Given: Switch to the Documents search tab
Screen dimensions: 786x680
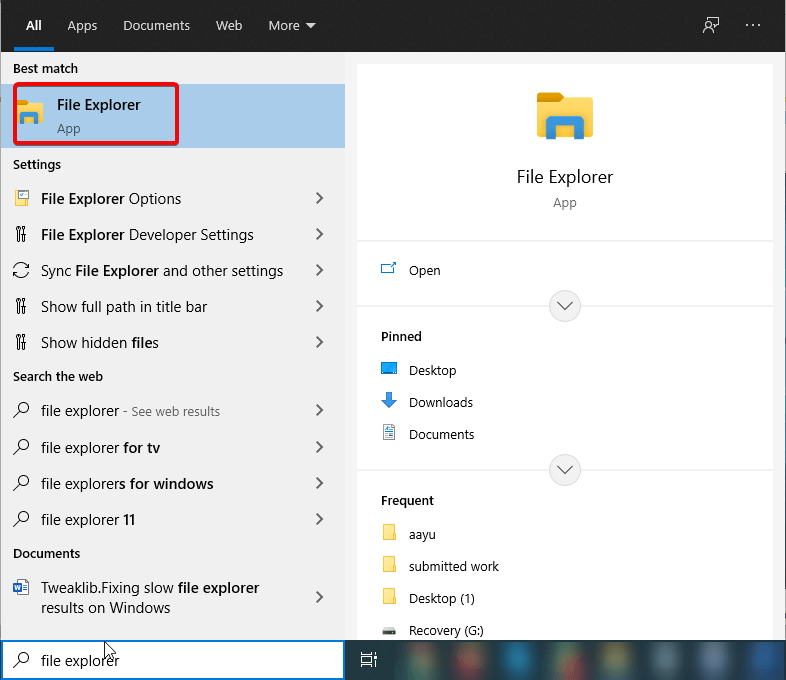Looking at the screenshot, I should click(156, 25).
